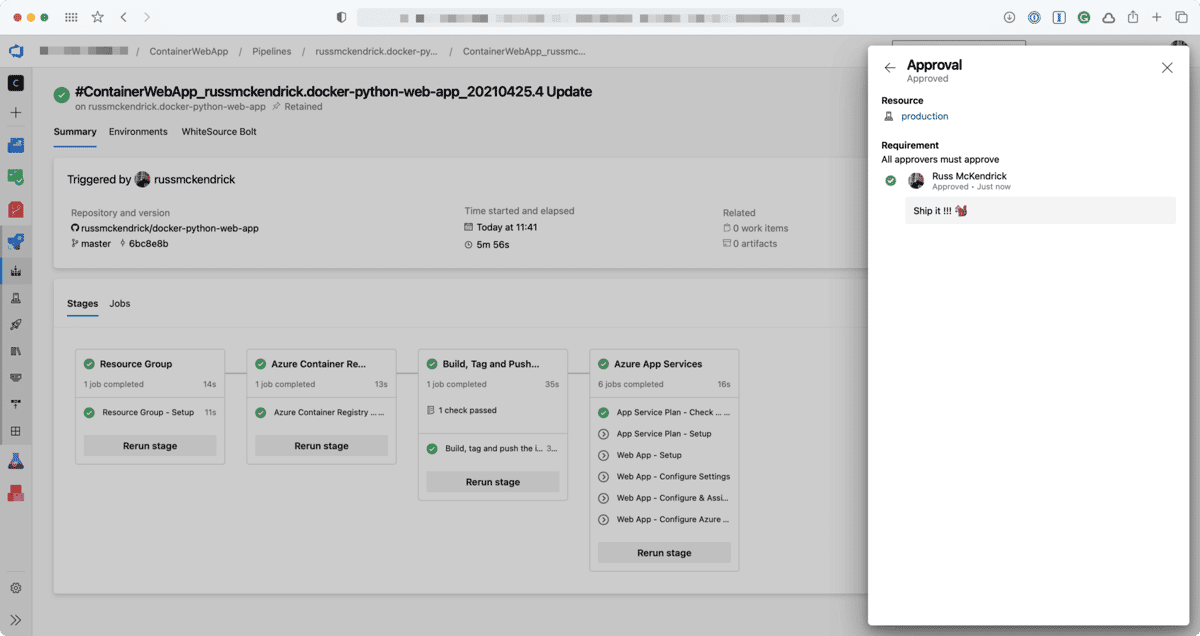Screen dimensions: 1200x636
Task: Switch to the Jobs tab
Action: pos(120,303)
